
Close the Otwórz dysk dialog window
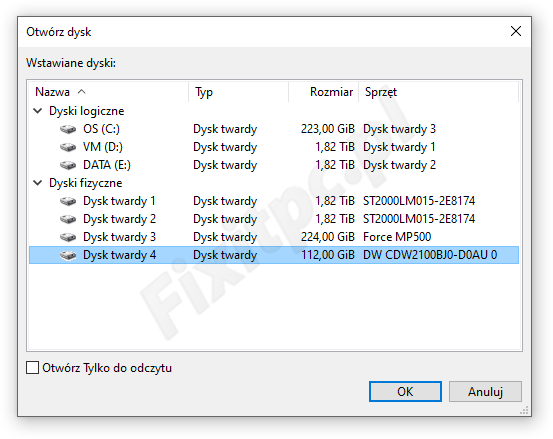tap(516, 31)
